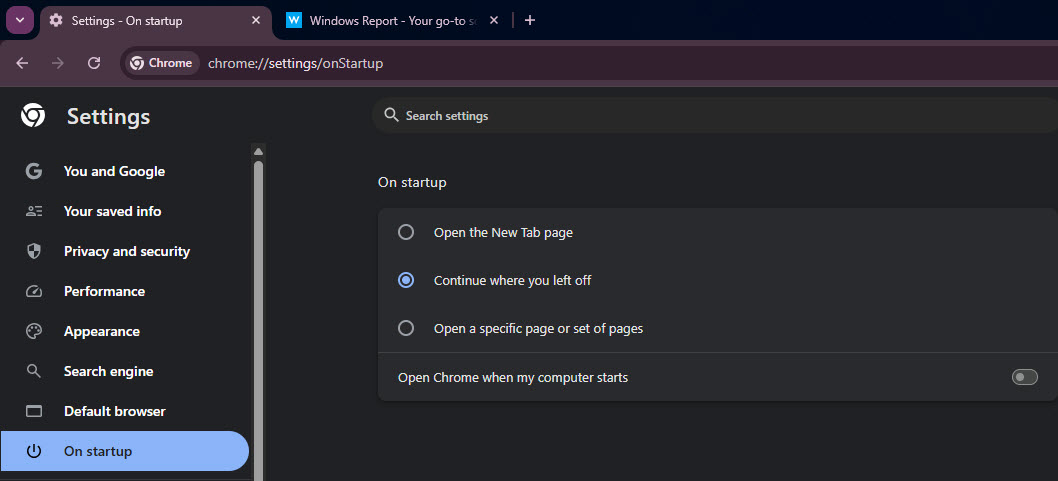Viewport: 1058px width, 481px height.
Task: Select Continue where you left off
Action: 406,280
